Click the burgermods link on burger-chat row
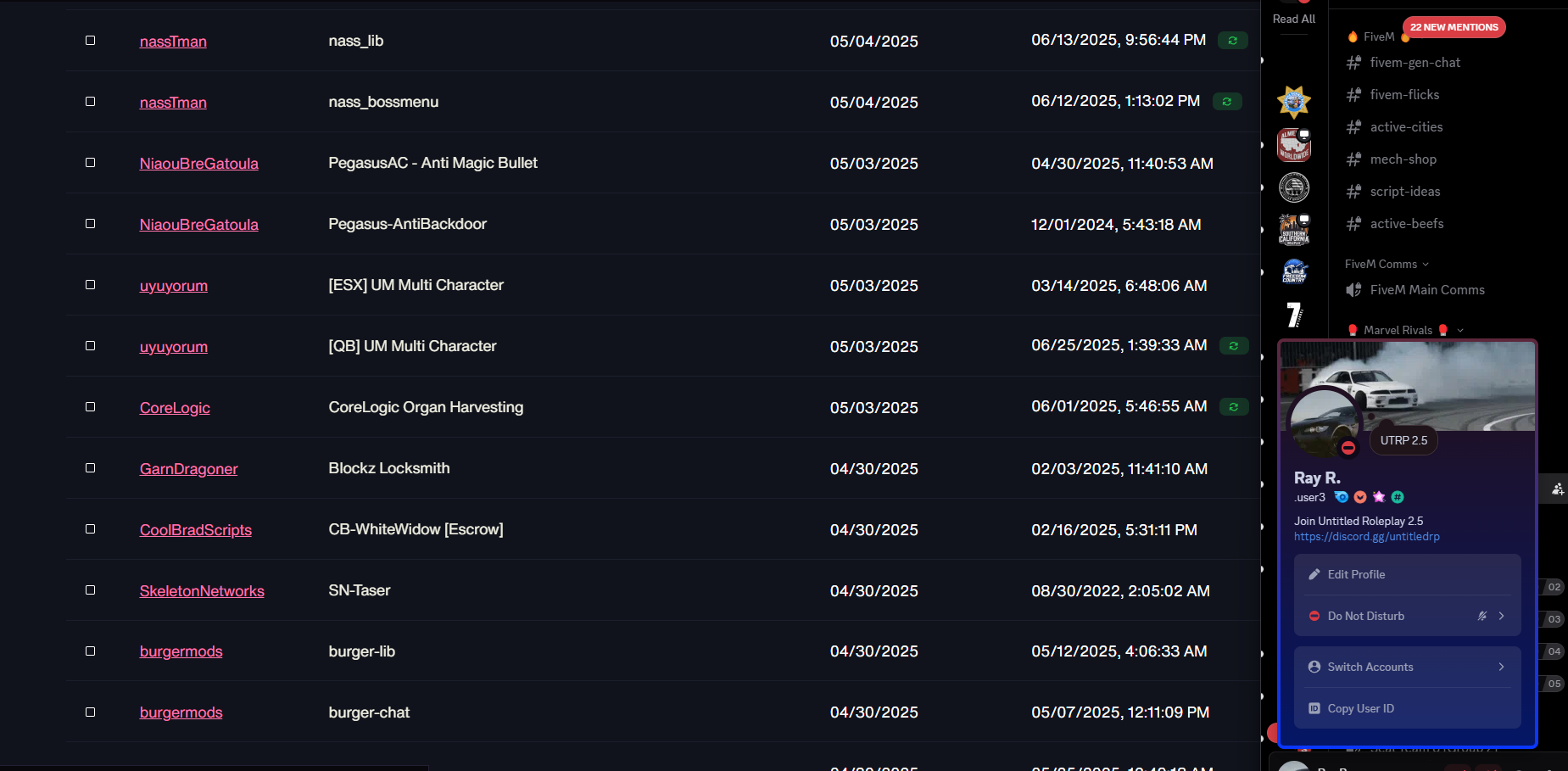Image resolution: width=1568 pixels, height=771 pixels. point(181,712)
